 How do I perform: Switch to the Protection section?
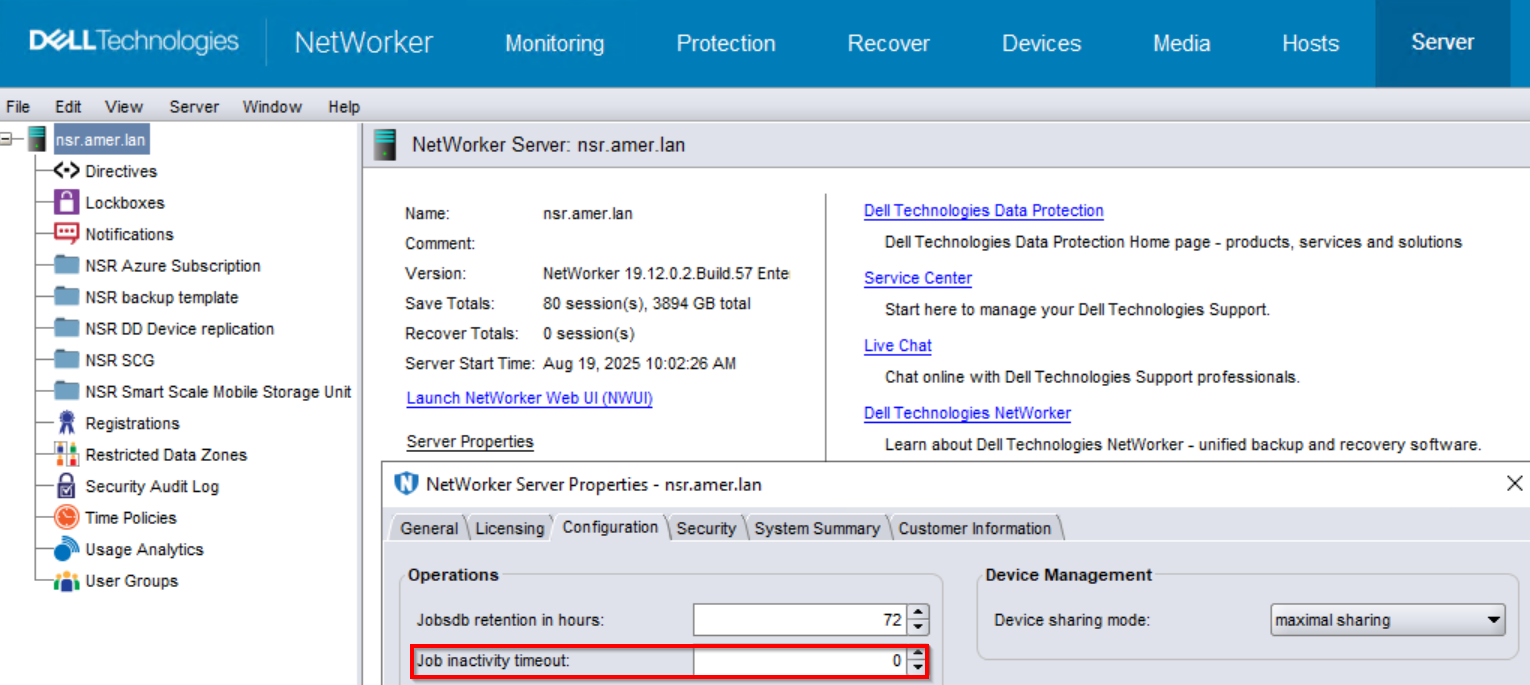[726, 43]
